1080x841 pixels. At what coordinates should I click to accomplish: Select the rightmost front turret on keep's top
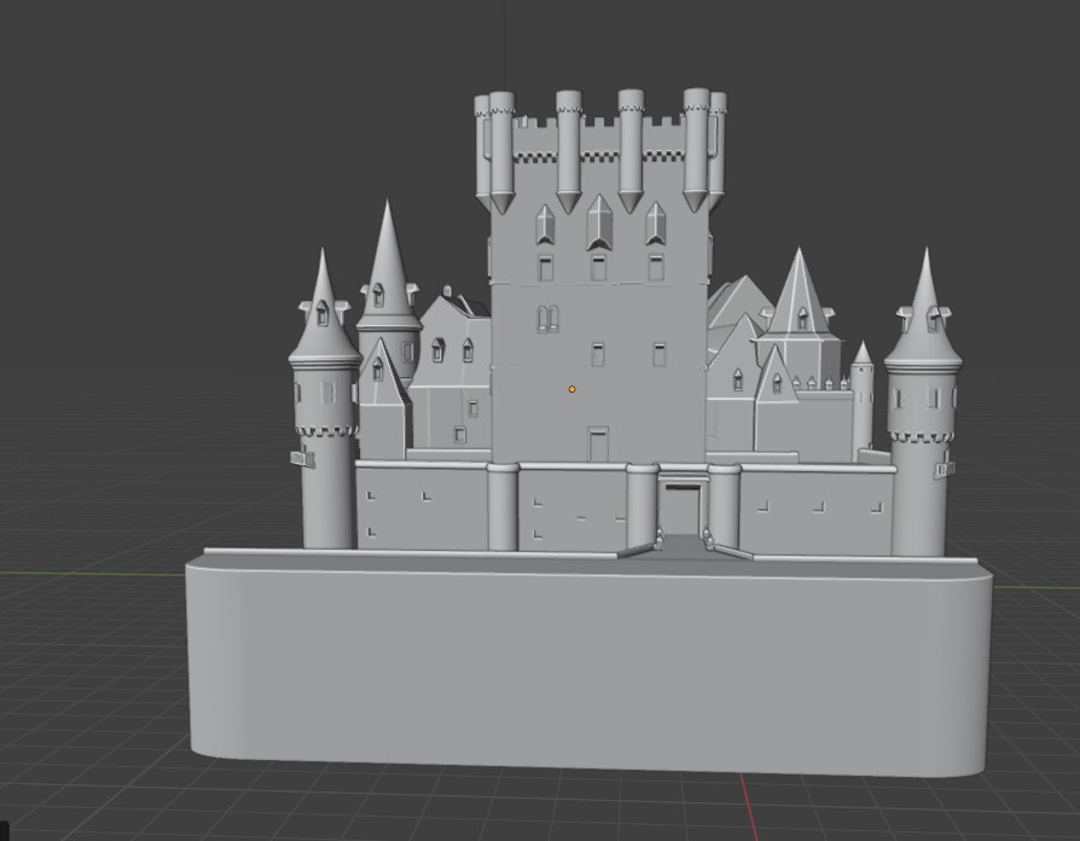click(x=696, y=148)
